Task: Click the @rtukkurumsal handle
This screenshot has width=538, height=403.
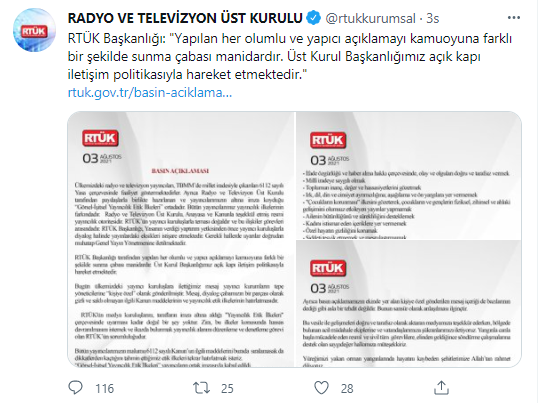Action: (370, 19)
